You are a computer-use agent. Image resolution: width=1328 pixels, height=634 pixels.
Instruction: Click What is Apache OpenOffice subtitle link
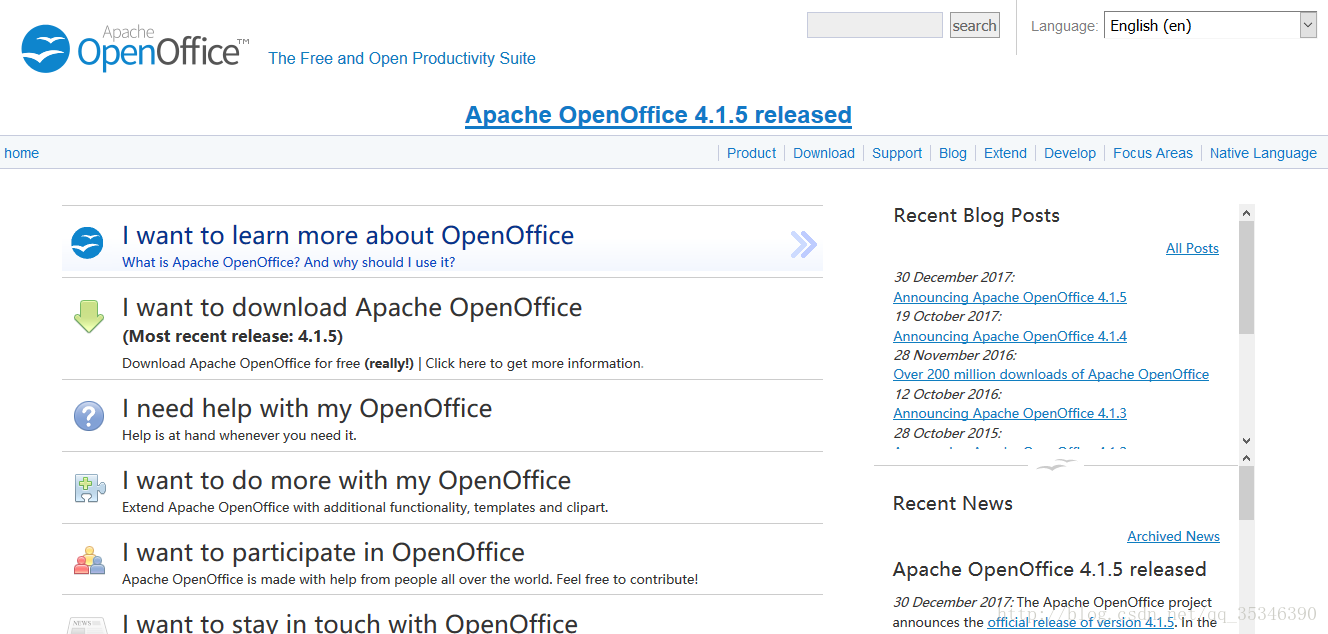coord(288,262)
